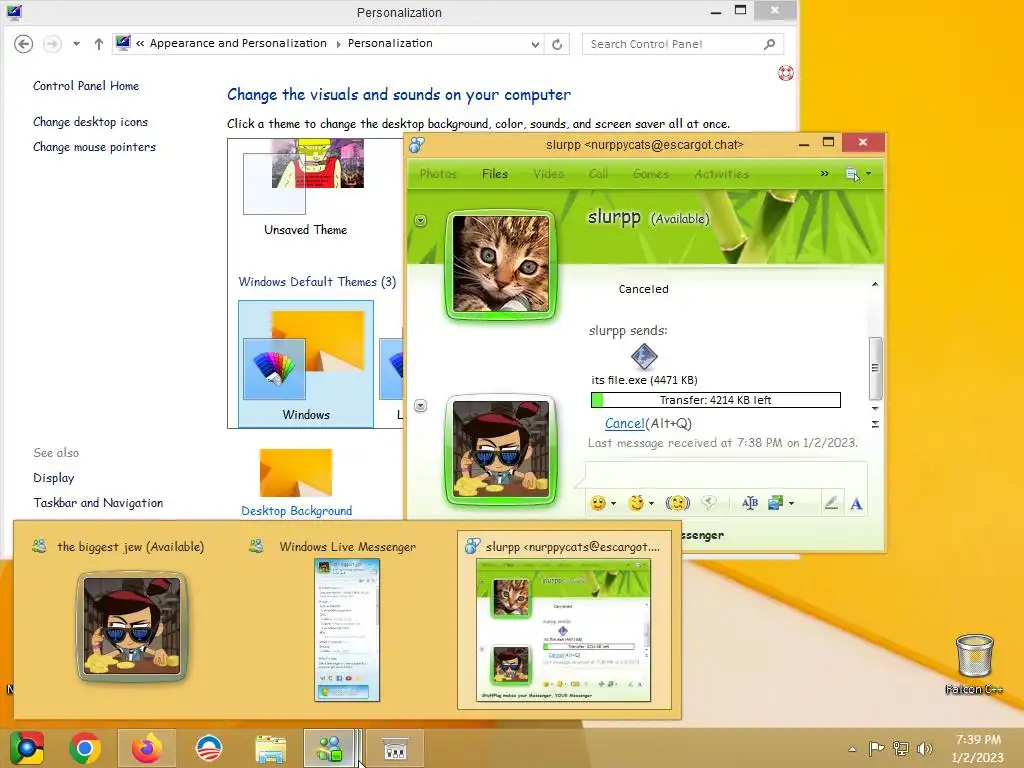The height and width of the screenshot is (768, 1024).
Task: Open Google Chrome from the taskbar
Action: 85,748
